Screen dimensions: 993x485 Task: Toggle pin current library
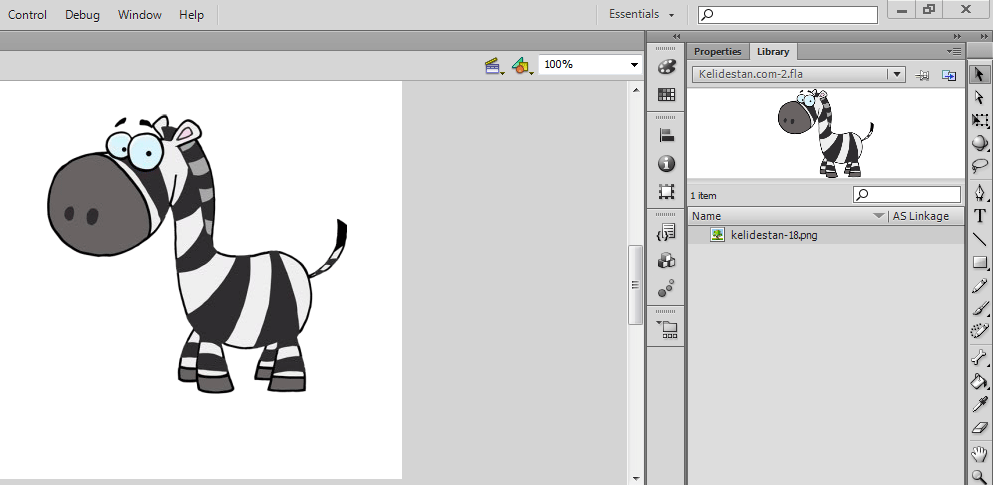[x=923, y=75]
